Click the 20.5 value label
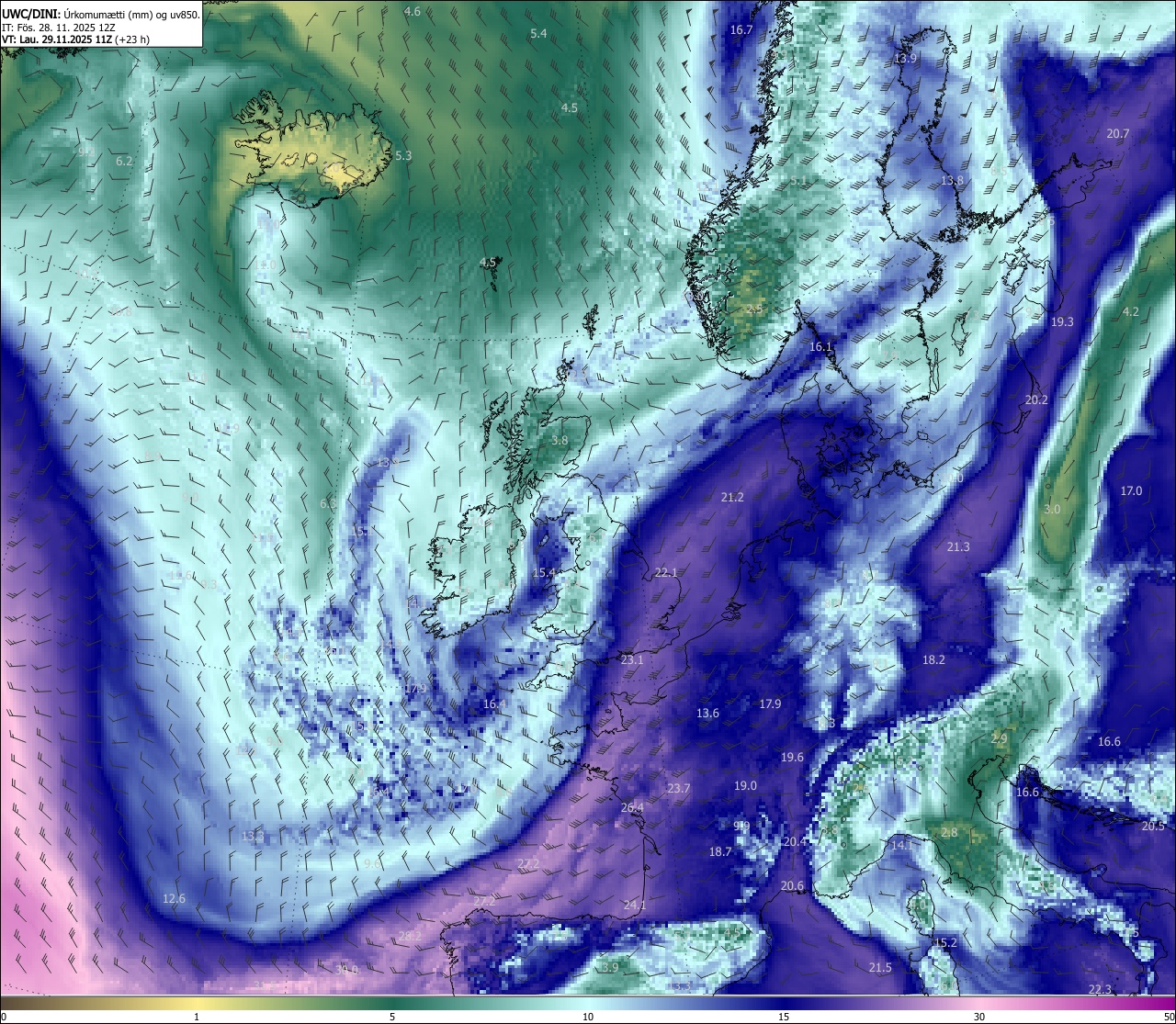The image size is (1176, 1024). pyautogui.click(x=1153, y=826)
